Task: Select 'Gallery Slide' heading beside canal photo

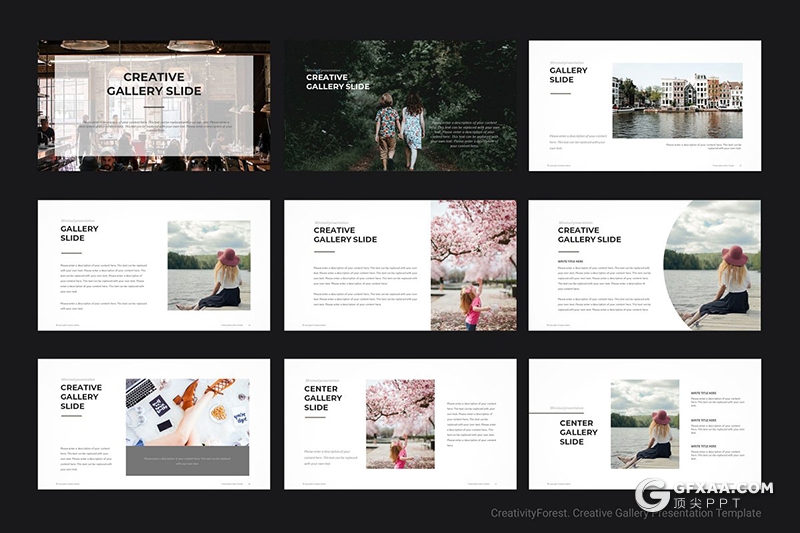Action: pyautogui.click(x=568, y=75)
